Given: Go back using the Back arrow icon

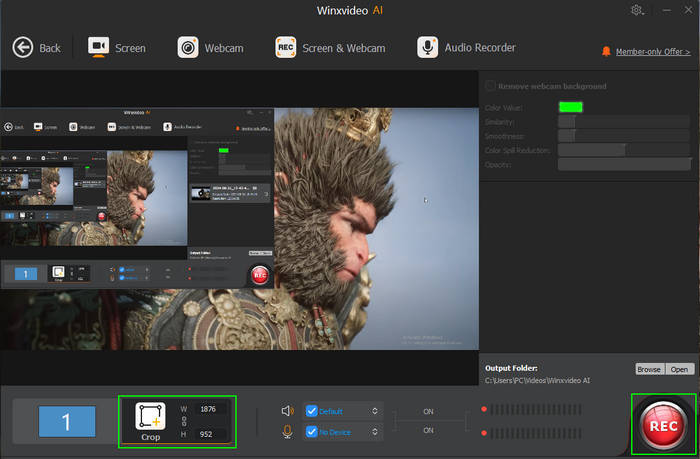Looking at the screenshot, I should pyautogui.click(x=23, y=47).
